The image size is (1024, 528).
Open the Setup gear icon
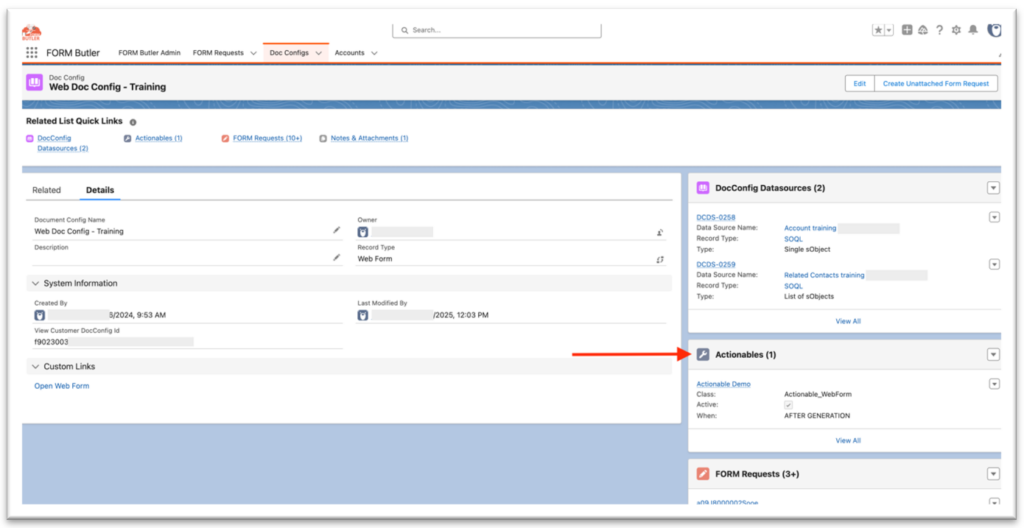click(956, 31)
